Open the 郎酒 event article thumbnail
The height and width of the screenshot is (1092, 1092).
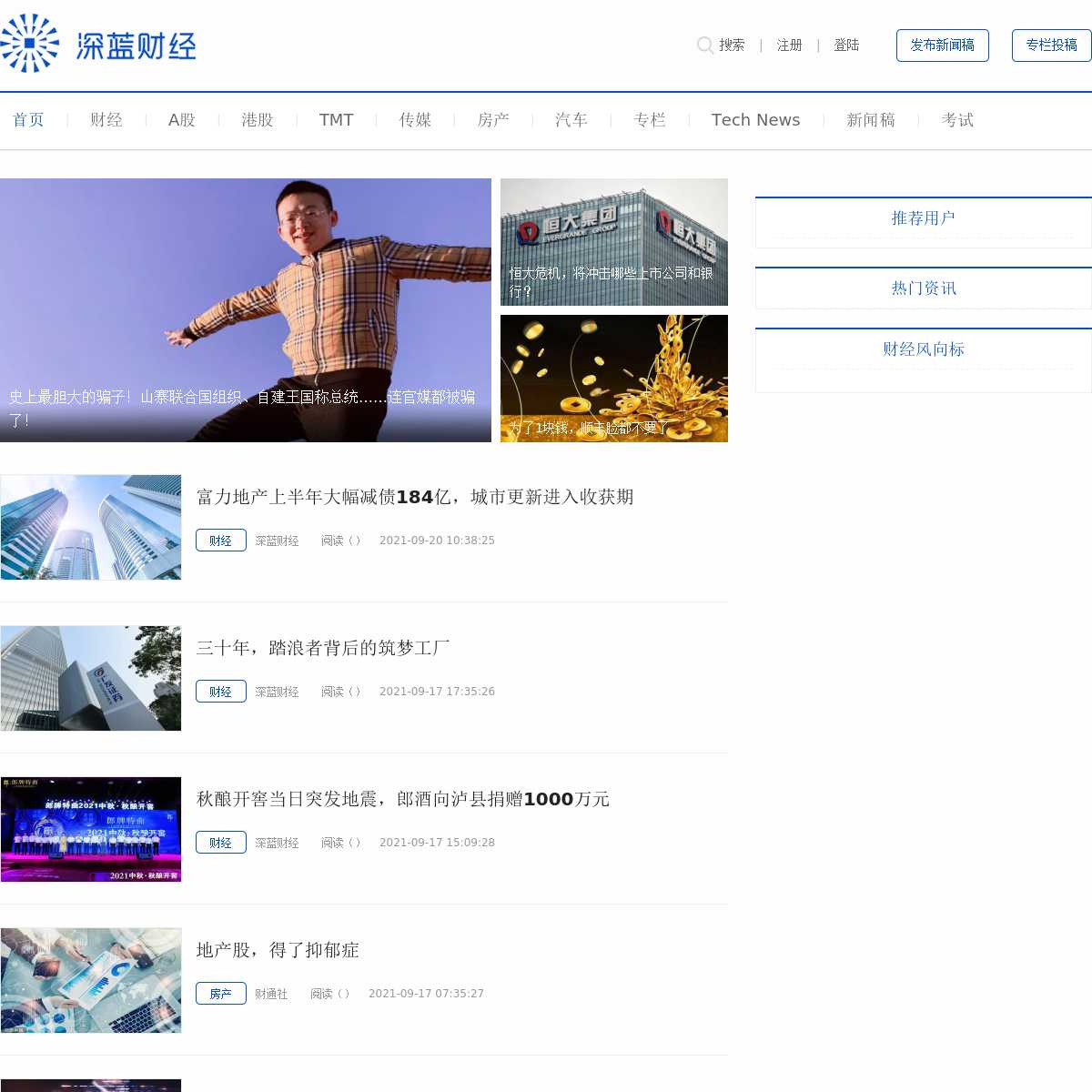coord(91,829)
